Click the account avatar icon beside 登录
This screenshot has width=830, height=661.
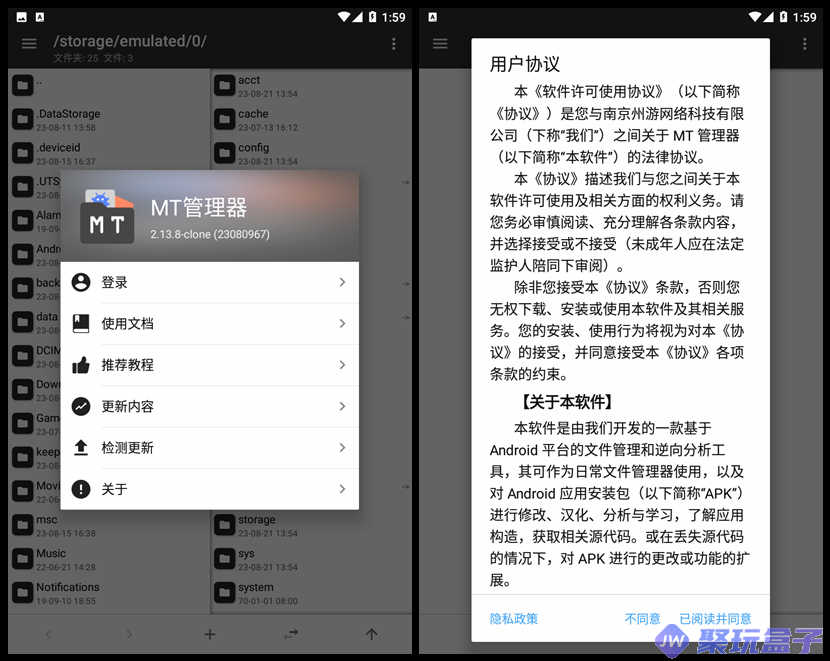(81, 282)
